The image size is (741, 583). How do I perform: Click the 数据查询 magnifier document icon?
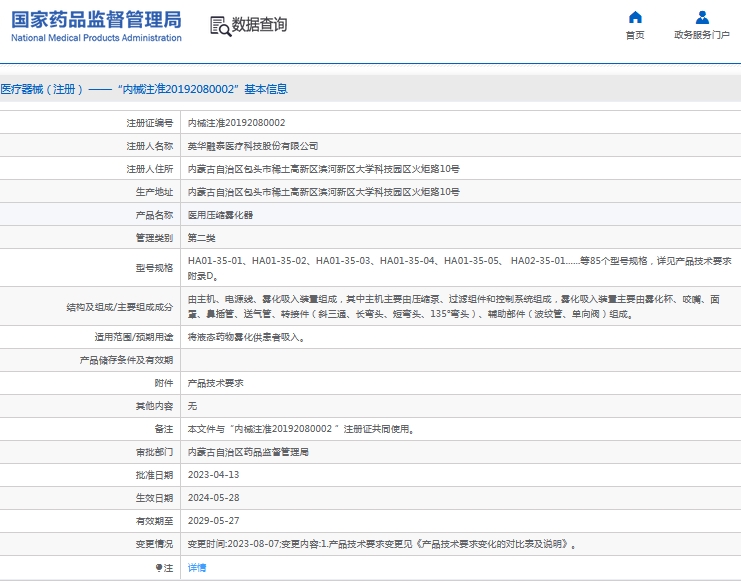[220, 25]
